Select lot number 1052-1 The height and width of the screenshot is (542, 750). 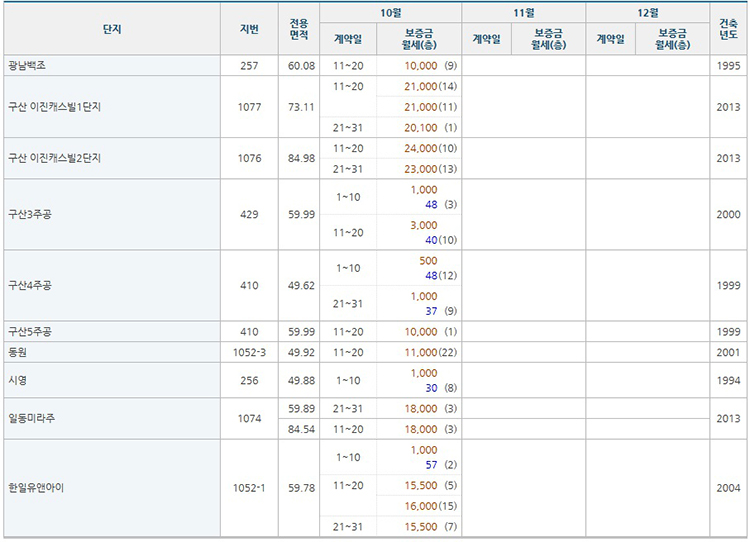point(249,488)
